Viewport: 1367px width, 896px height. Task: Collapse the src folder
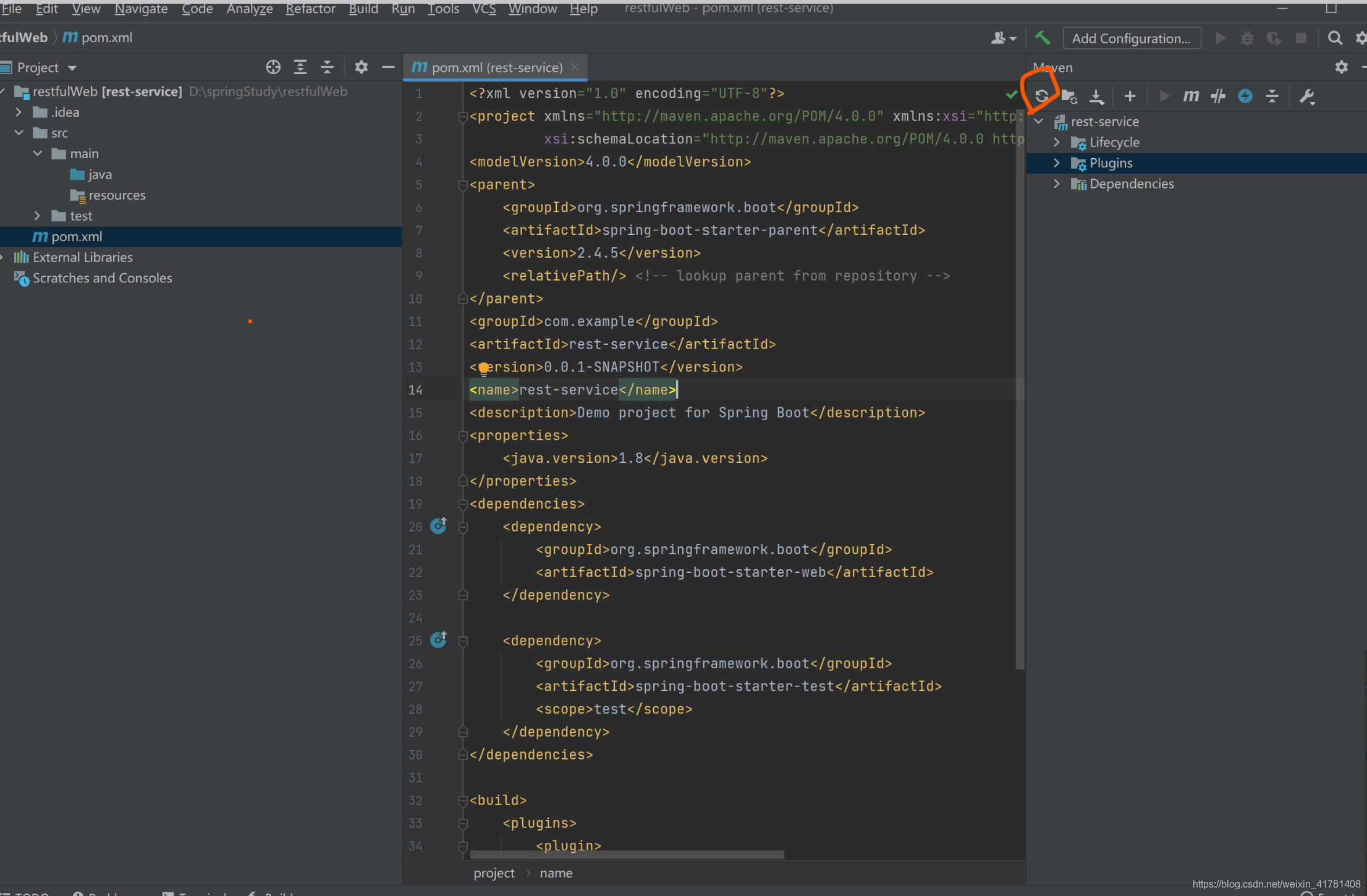(x=19, y=133)
